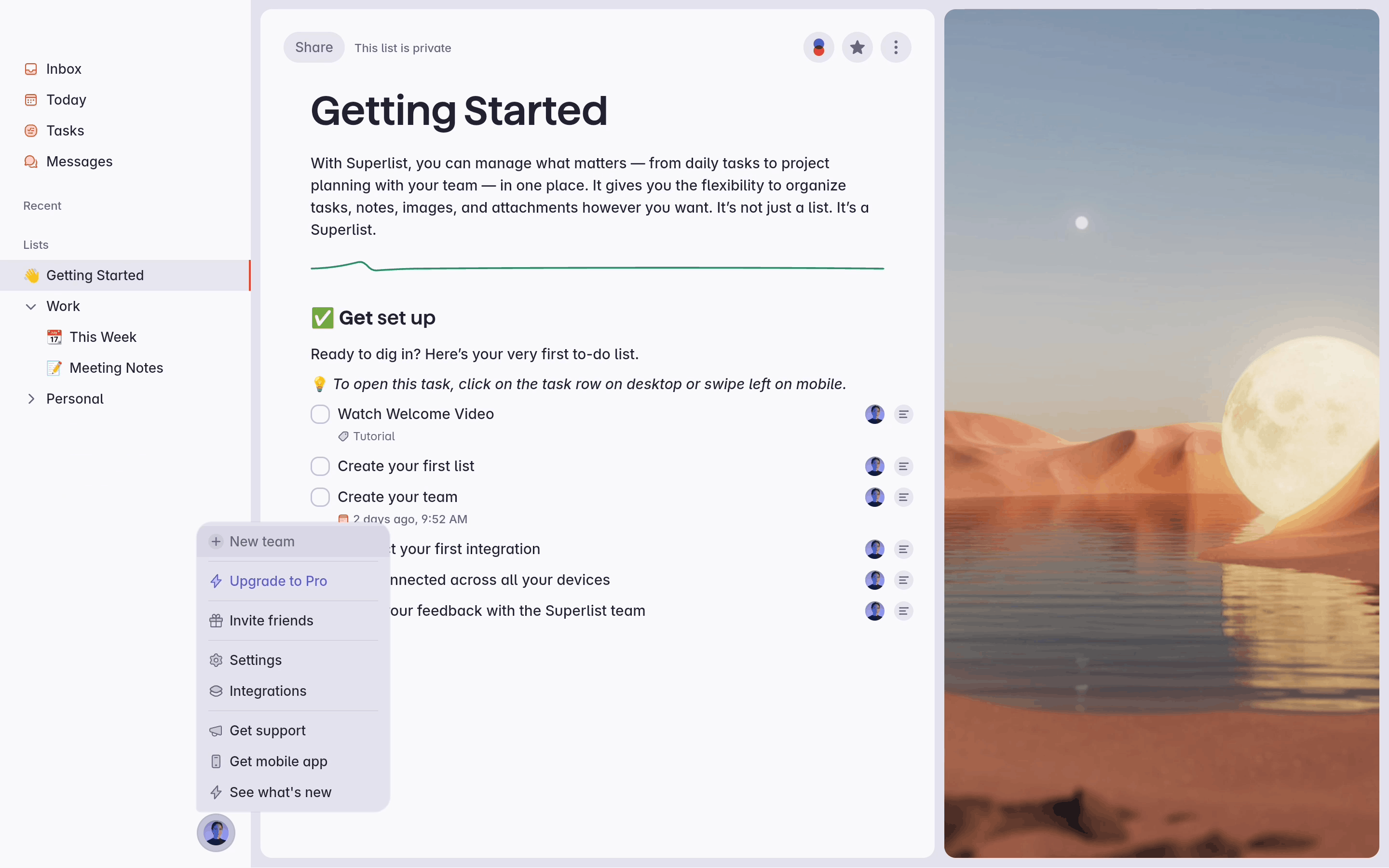This screenshot has height=868, width=1389.
Task: Expand the Personal folder chevron
Action: [x=31, y=399]
